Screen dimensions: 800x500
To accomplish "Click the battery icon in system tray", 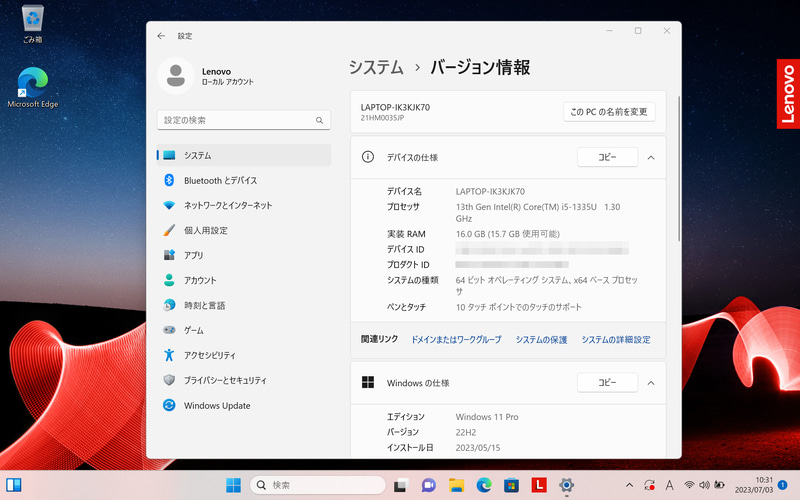I will click(719, 485).
